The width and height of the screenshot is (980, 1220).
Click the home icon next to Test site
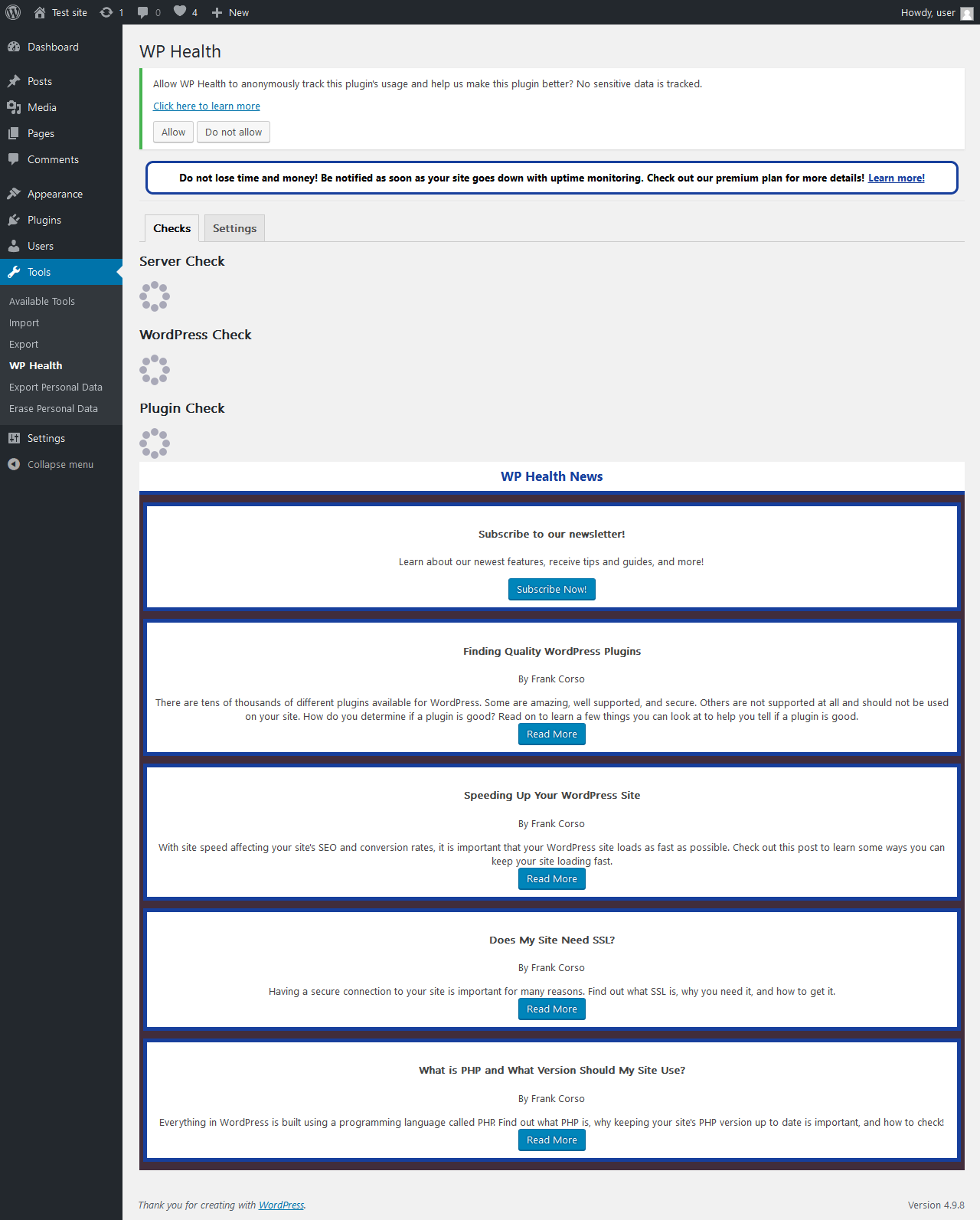click(x=40, y=12)
